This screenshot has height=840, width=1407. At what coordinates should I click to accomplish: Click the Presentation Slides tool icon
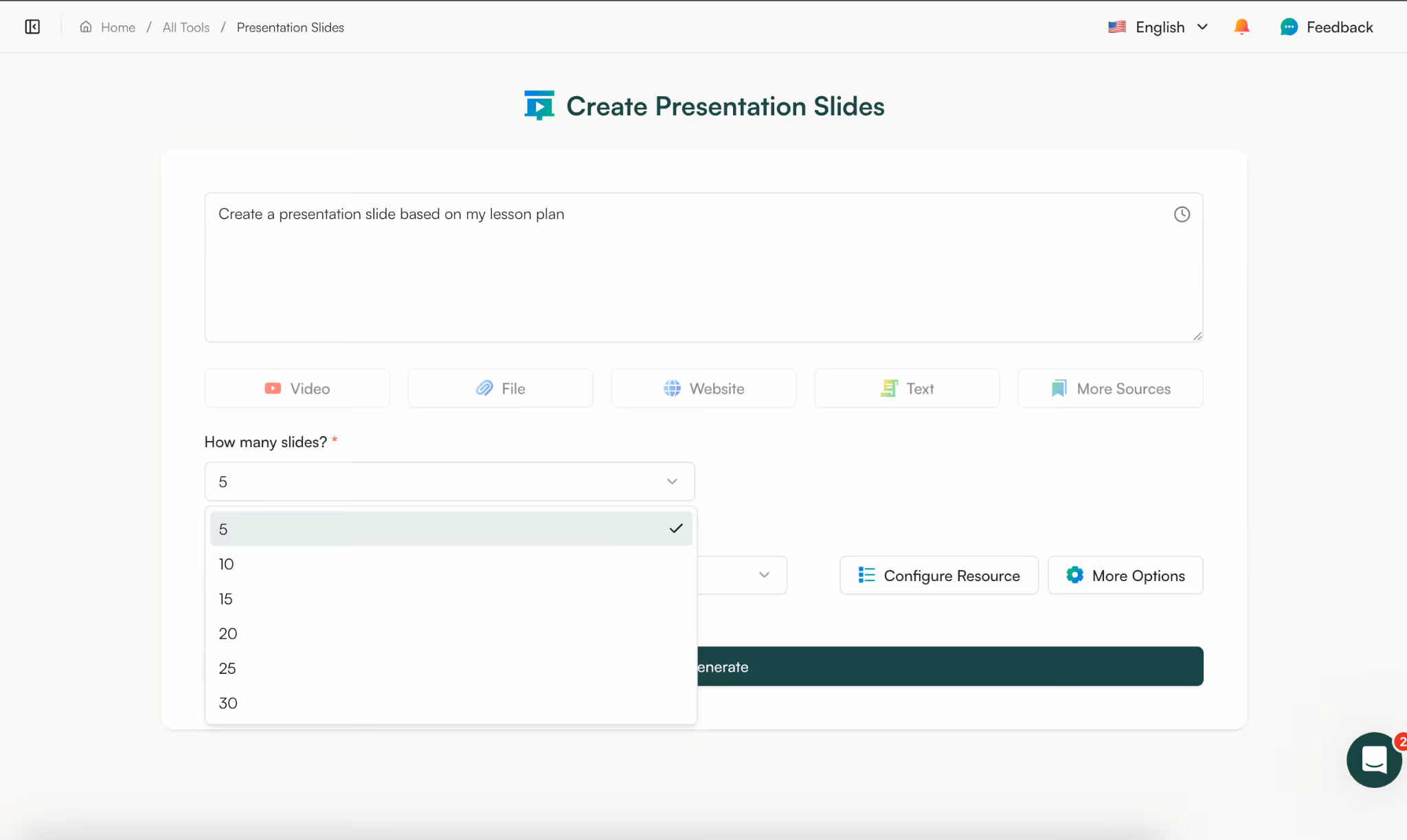click(x=540, y=104)
